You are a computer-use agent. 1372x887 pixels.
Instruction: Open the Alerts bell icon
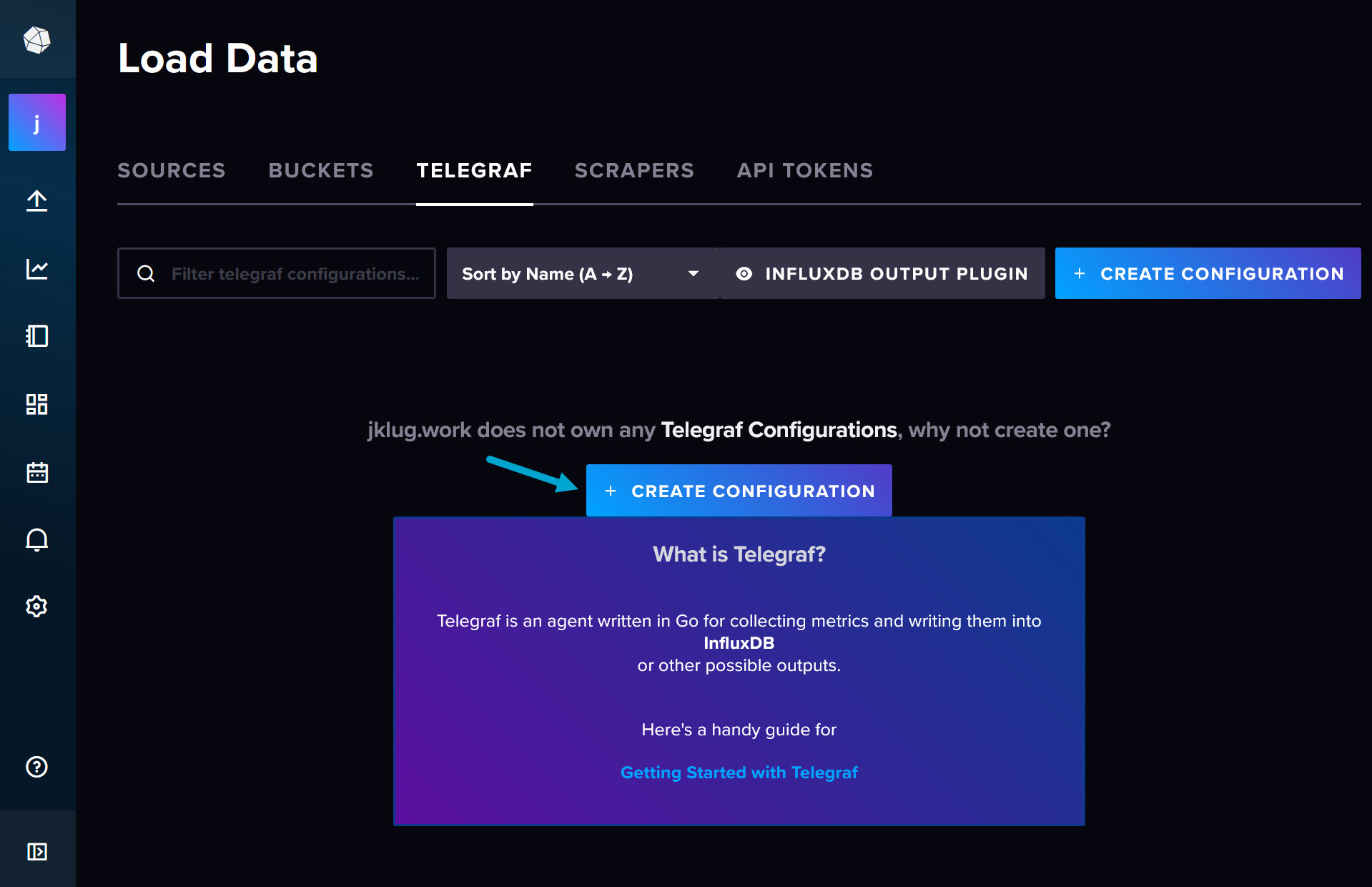pos(37,539)
